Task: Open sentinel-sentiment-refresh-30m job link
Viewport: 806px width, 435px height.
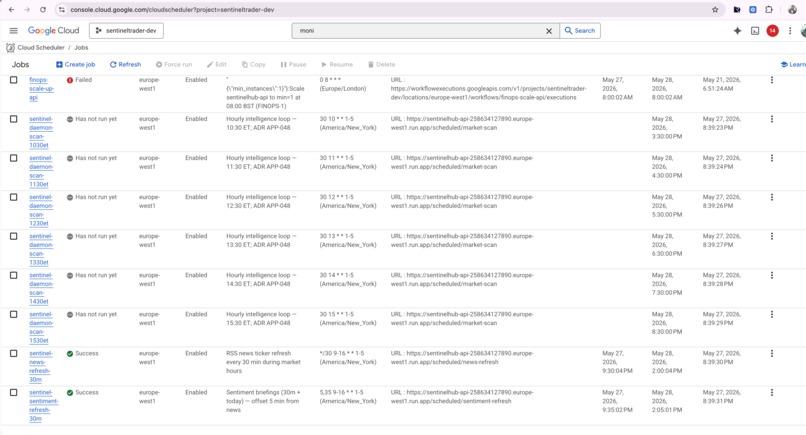Action: pyautogui.click(x=43, y=406)
